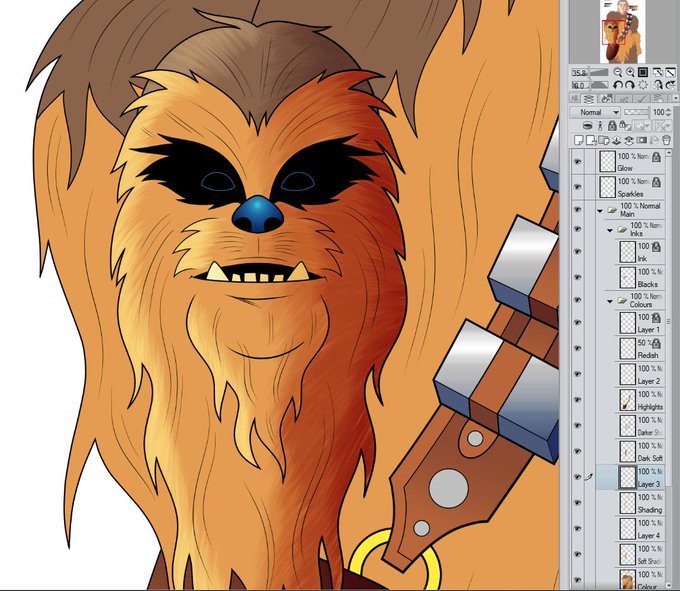Click the lock transparent pixels icon

point(624,126)
